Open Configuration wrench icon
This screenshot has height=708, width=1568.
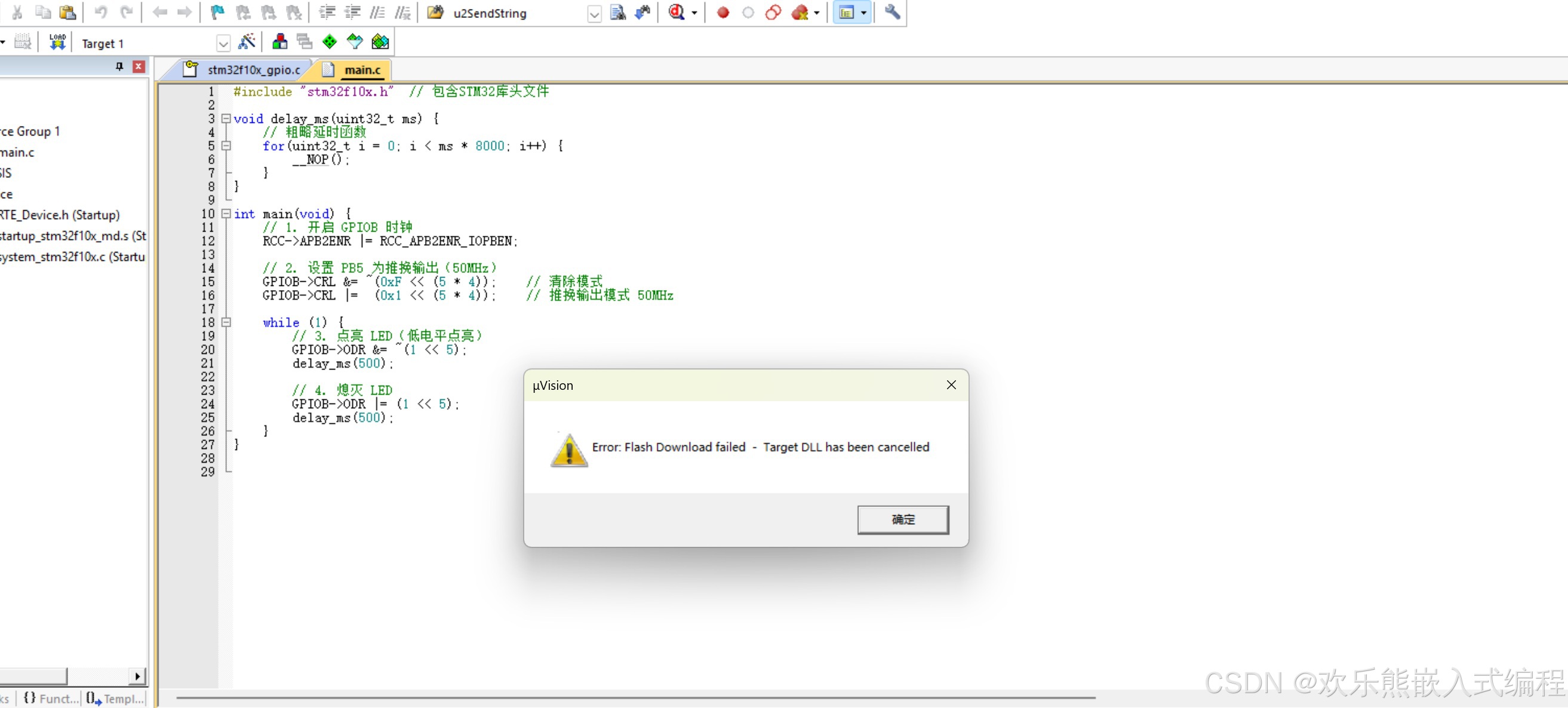point(891,12)
